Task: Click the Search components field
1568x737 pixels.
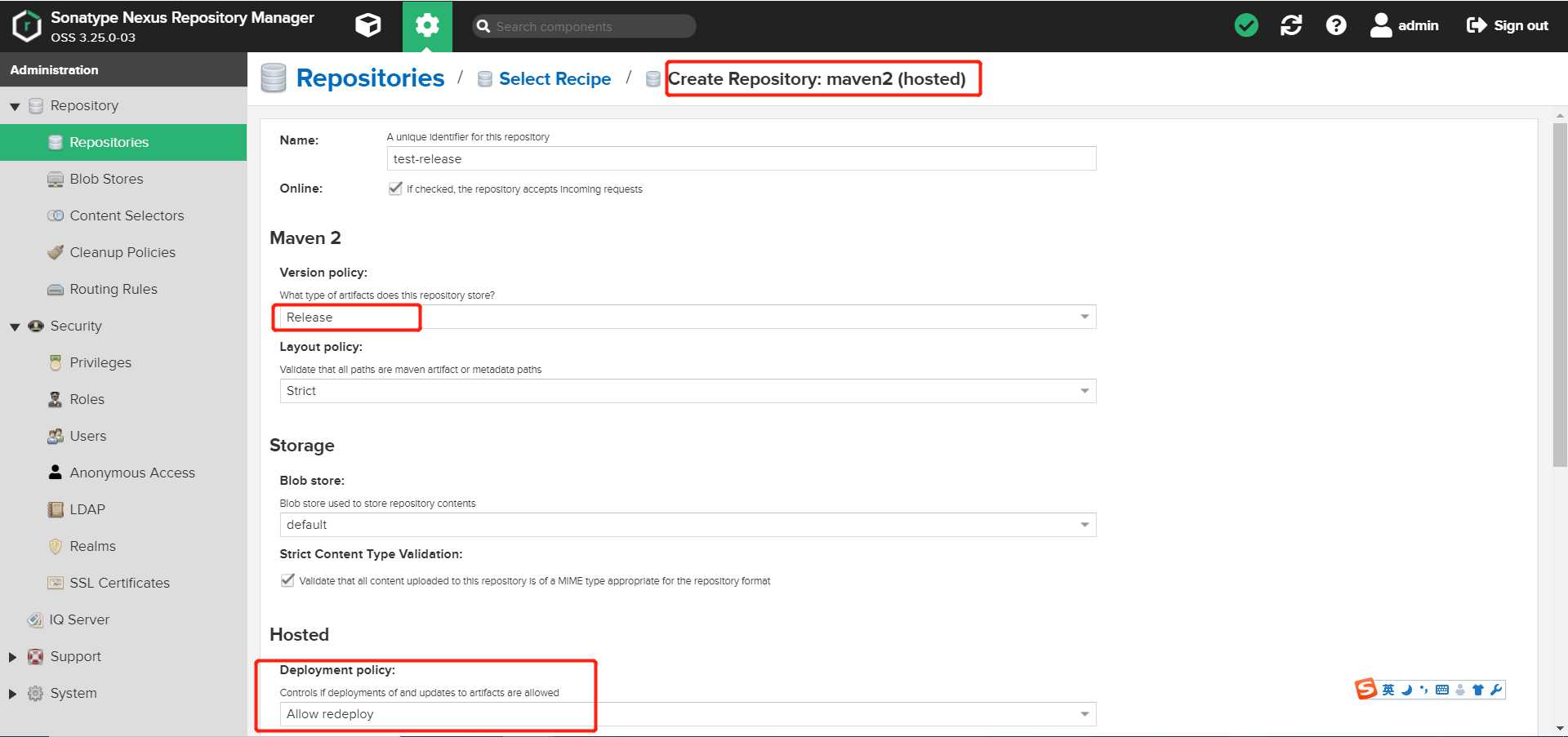Action: coord(585,26)
